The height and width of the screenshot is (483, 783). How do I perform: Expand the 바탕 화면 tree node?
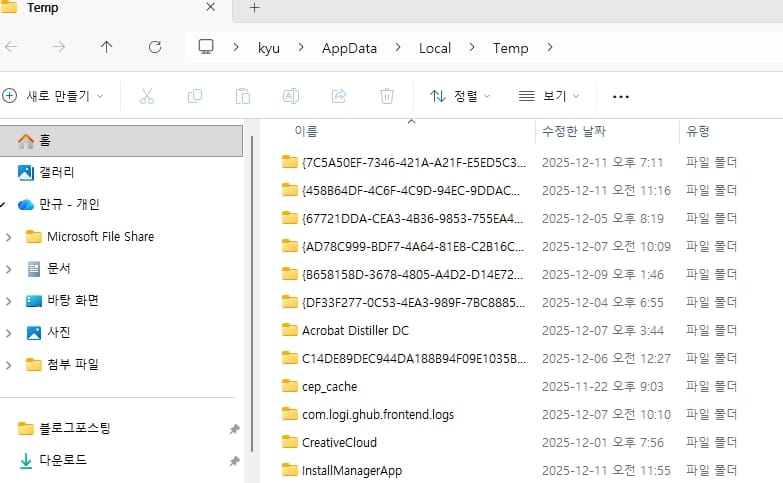point(9,301)
